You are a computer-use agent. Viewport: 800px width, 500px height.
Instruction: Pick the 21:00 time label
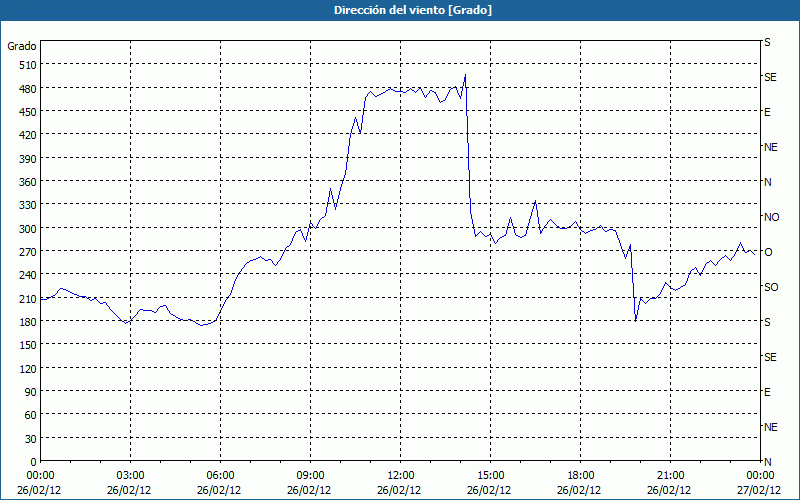(670, 476)
